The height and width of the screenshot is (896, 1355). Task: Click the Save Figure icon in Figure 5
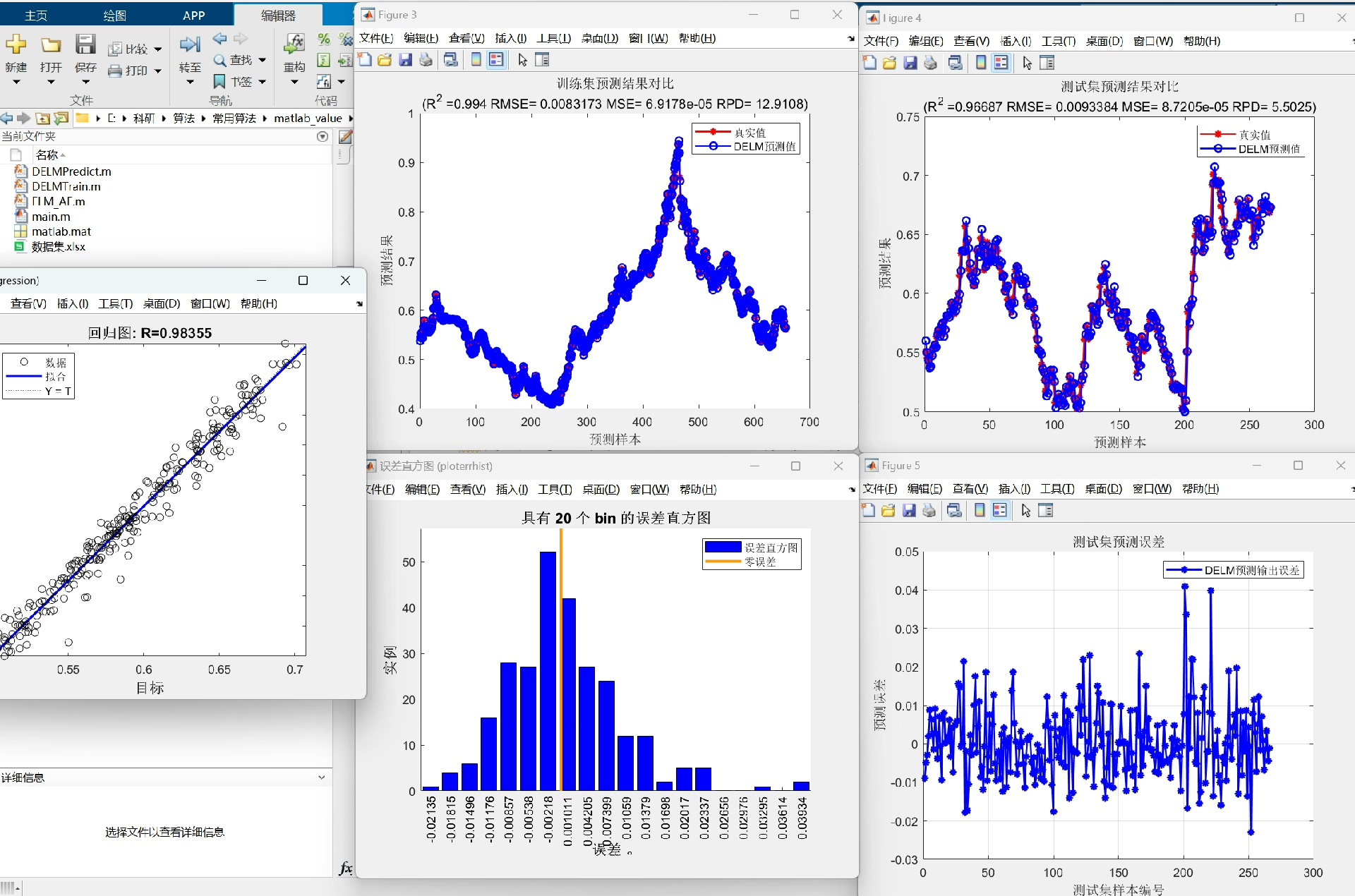coord(909,511)
